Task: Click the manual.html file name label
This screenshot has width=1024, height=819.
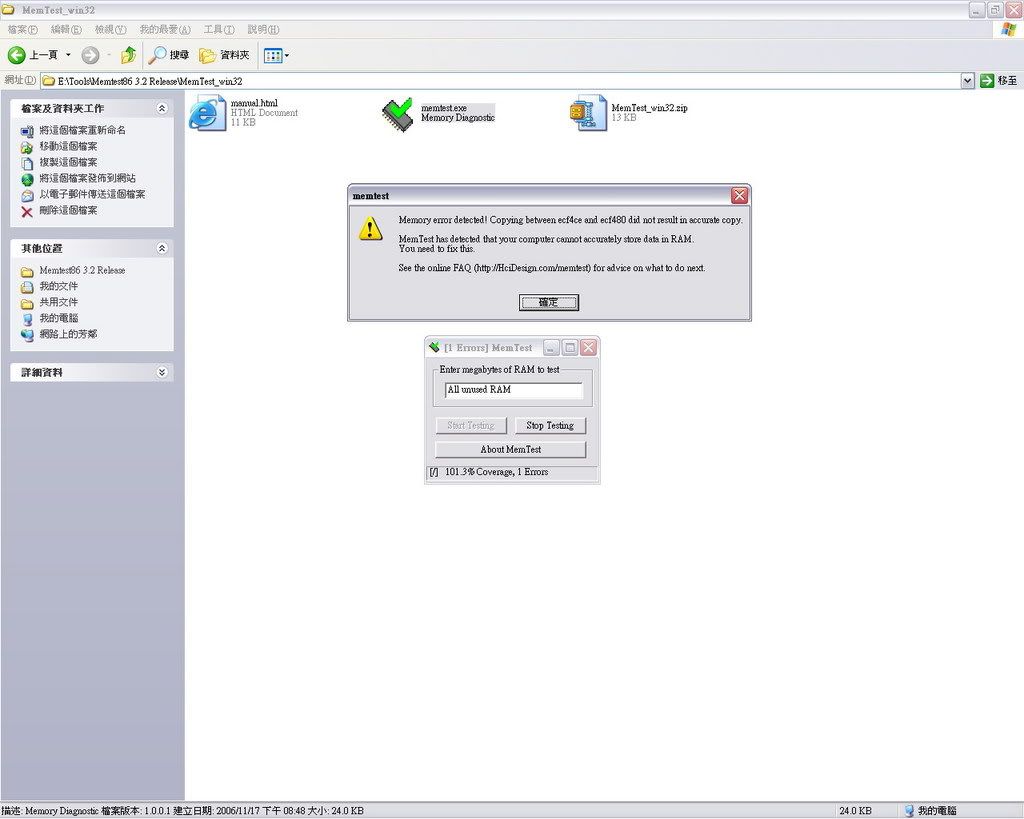Action: [x=254, y=103]
